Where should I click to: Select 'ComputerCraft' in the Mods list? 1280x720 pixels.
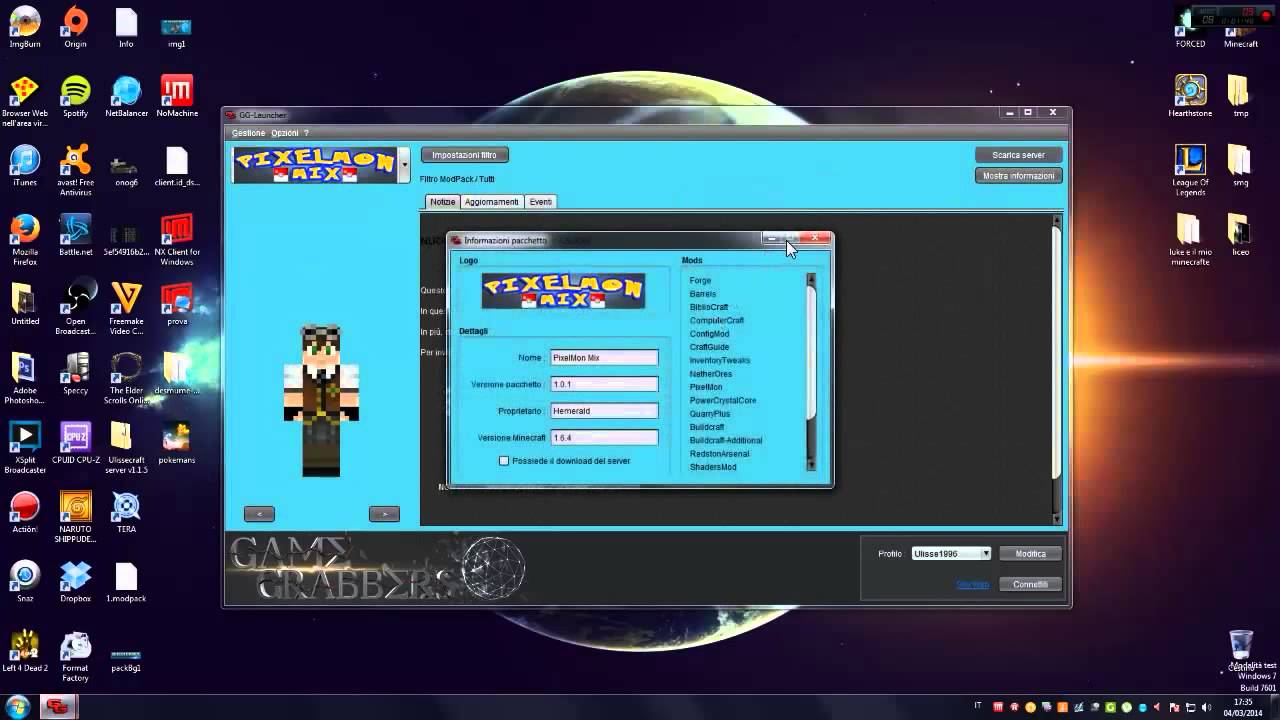(x=717, y=321)
